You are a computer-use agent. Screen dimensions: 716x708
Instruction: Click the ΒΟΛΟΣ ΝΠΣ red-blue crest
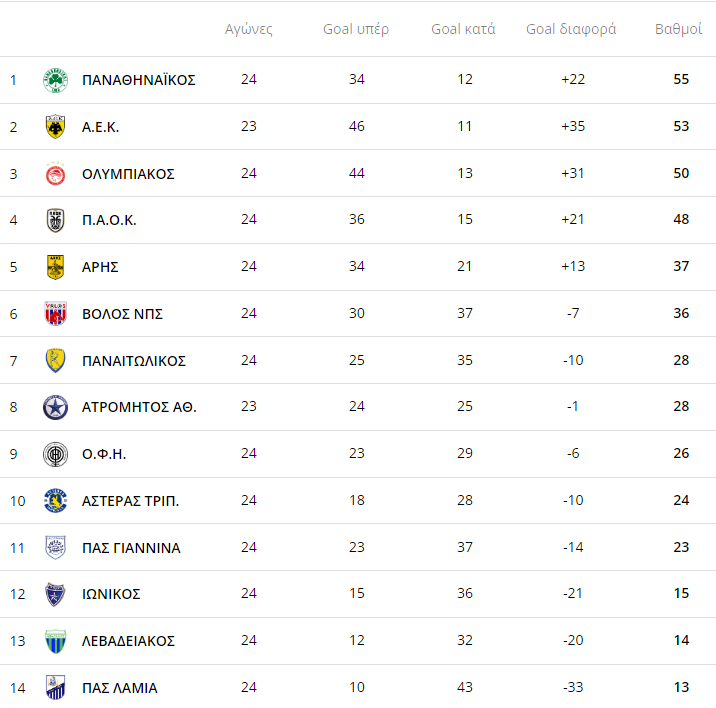(55, 313)
